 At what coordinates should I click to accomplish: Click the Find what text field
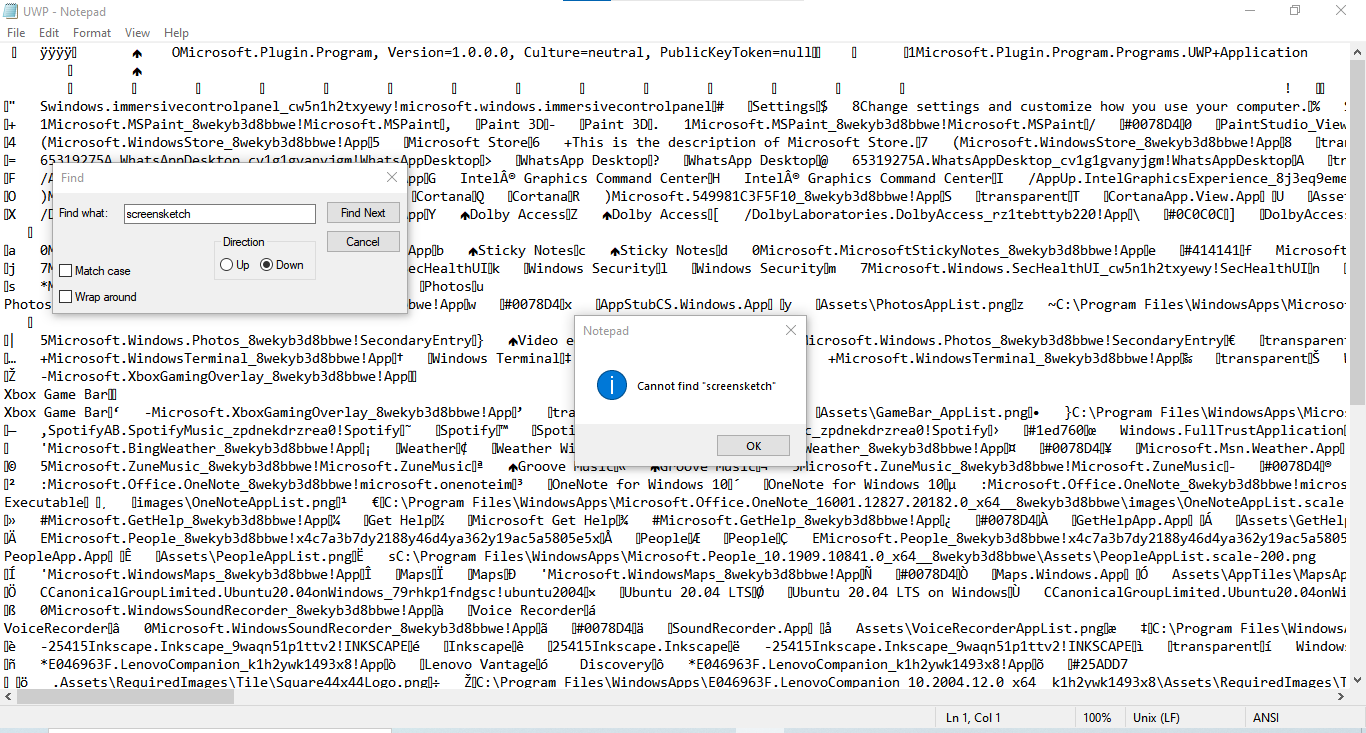pos(219,213)
